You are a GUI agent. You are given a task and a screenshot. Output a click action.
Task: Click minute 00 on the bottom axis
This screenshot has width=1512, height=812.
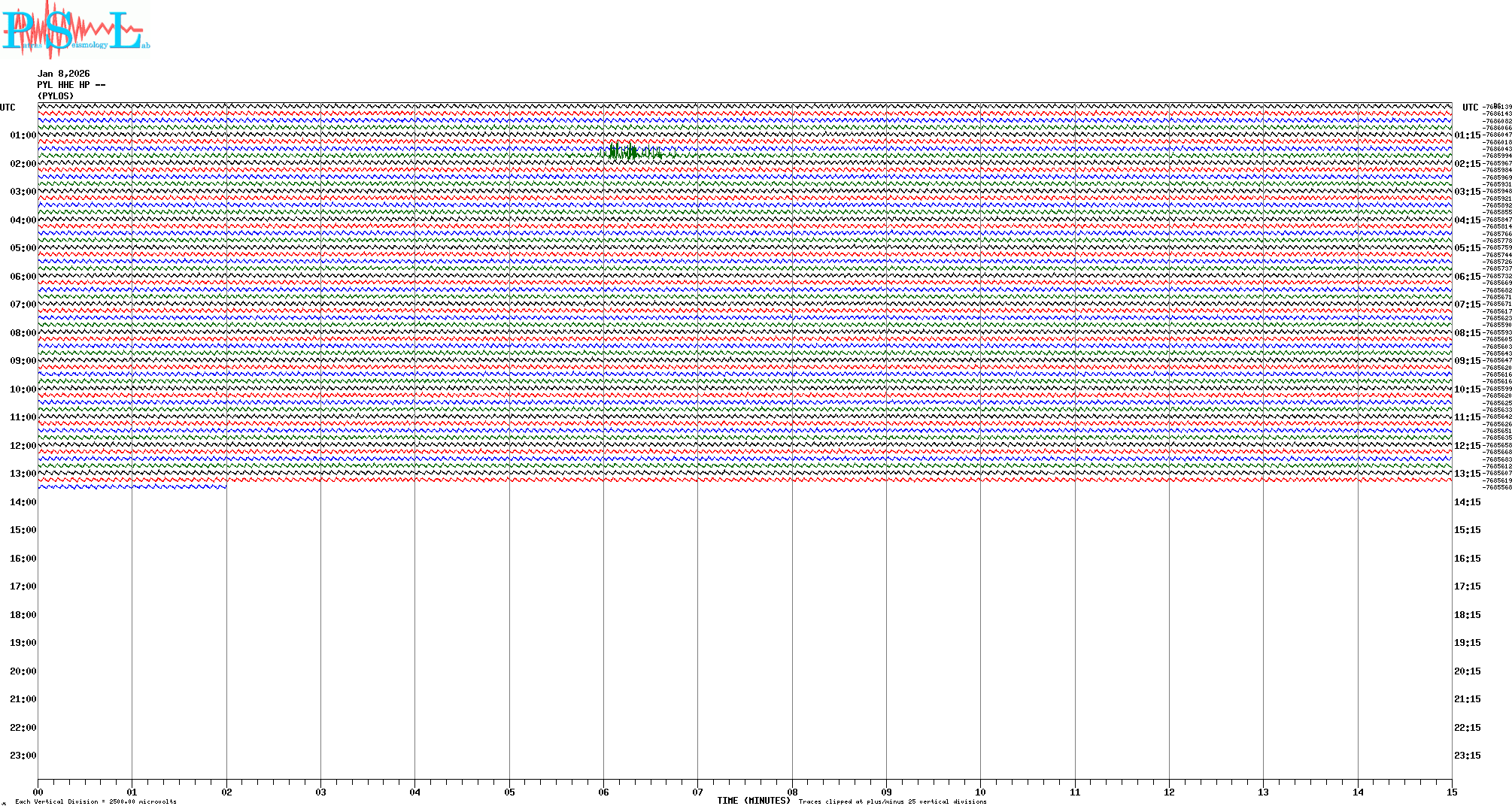[38, 792]
